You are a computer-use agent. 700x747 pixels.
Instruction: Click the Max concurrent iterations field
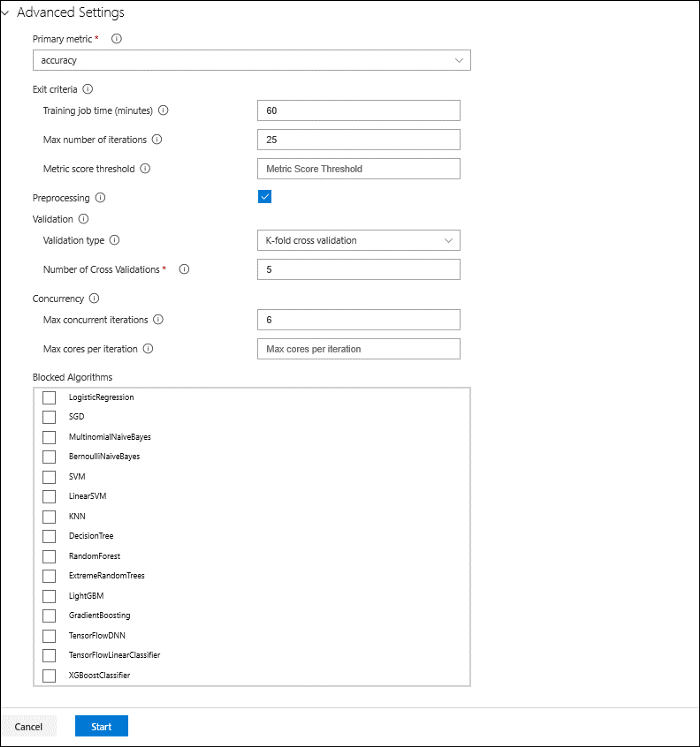(x=358, y=320)
